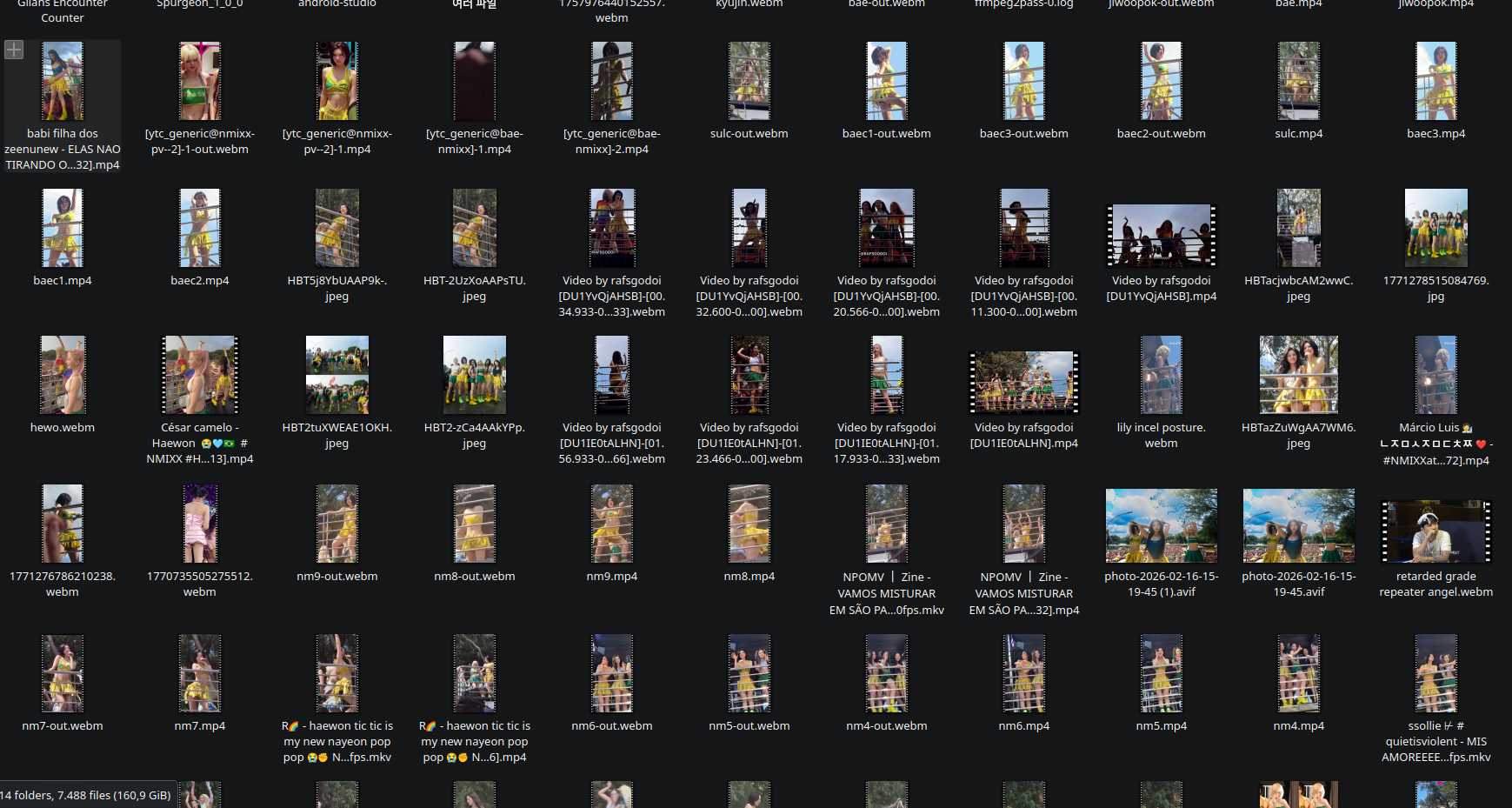Click the haewon tic tic 6].mp4 file name
The height and width of the screenshot is (808, 1512).
(x=475, y=742)
